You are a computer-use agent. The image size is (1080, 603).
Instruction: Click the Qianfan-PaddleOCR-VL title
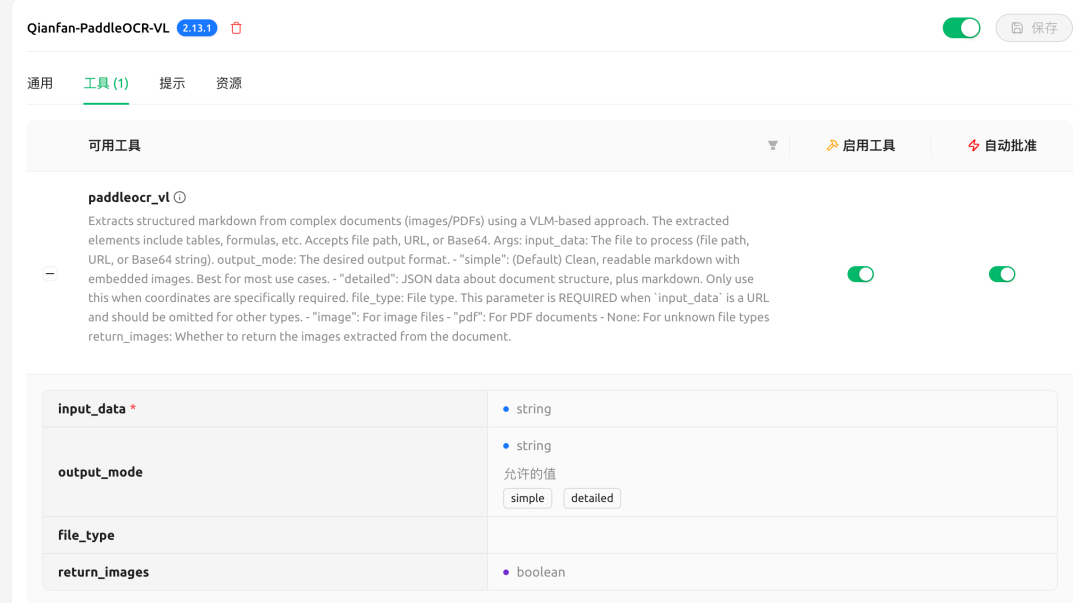tap(98, 28)
